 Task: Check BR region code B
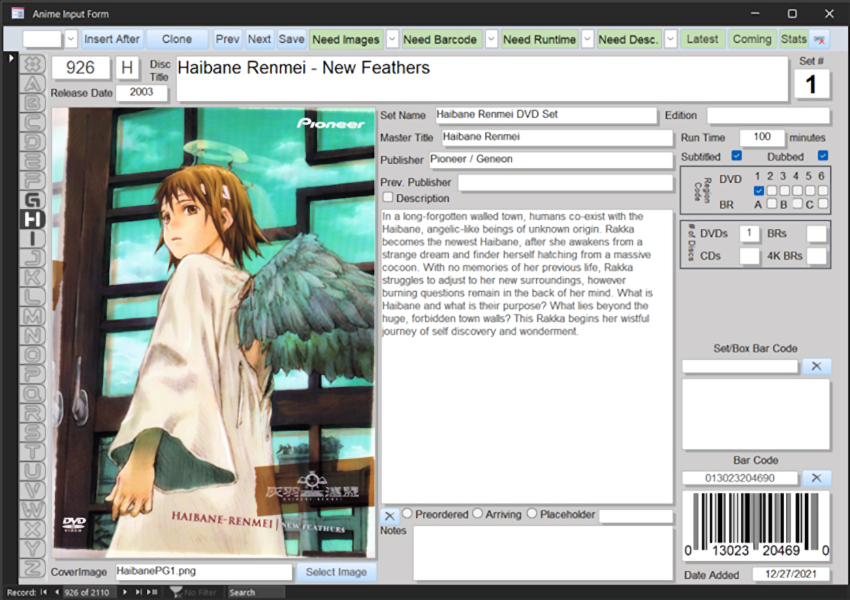[x=797, y=204]
